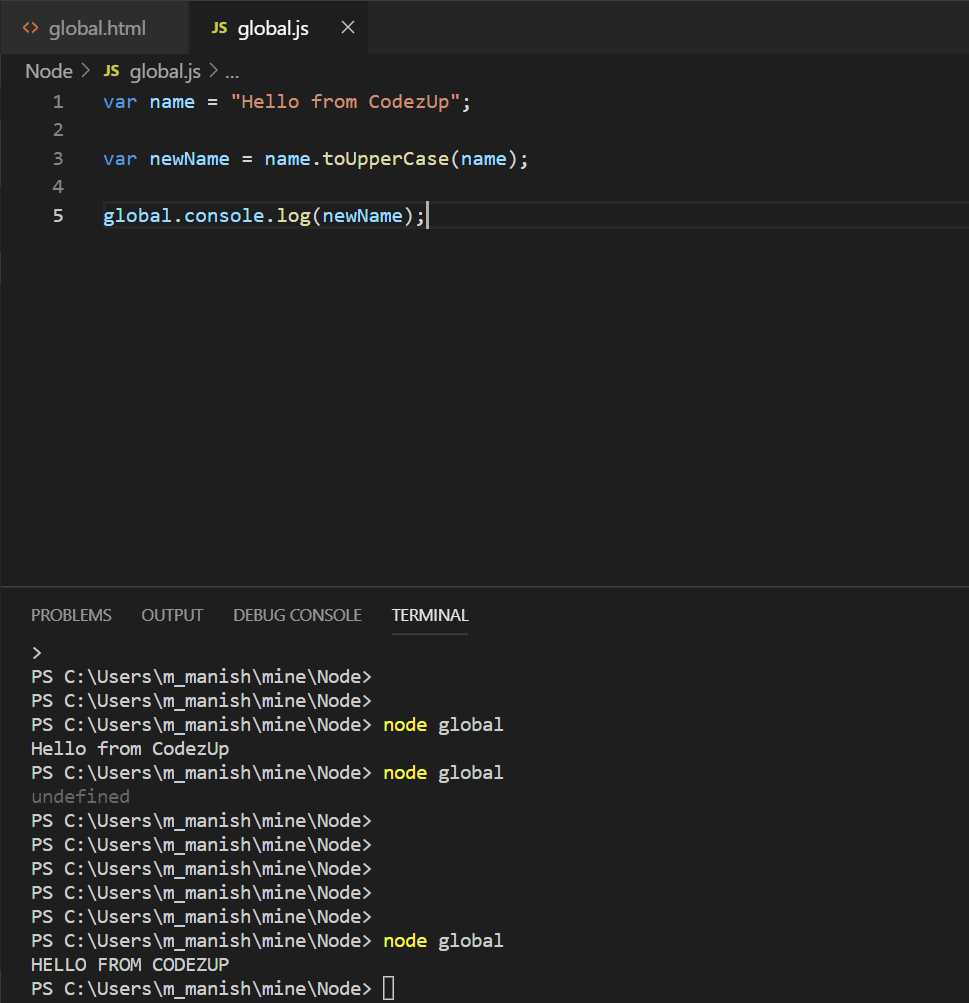
Task: Click the terminal cursor at last prompt
Action: click(x=388, y=988)
